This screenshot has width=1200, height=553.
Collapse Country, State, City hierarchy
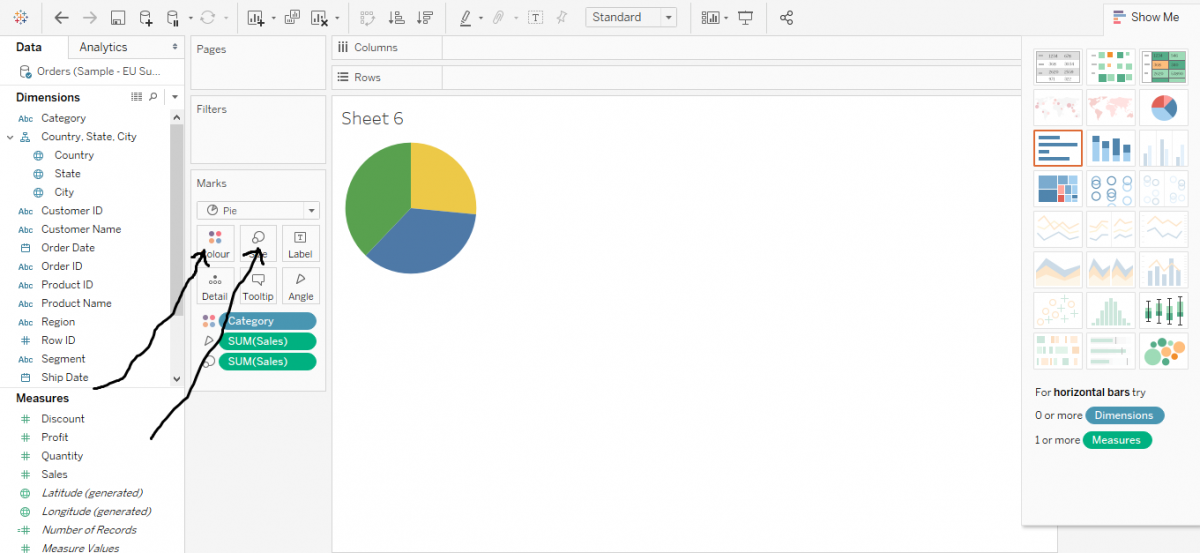point(10,137)
